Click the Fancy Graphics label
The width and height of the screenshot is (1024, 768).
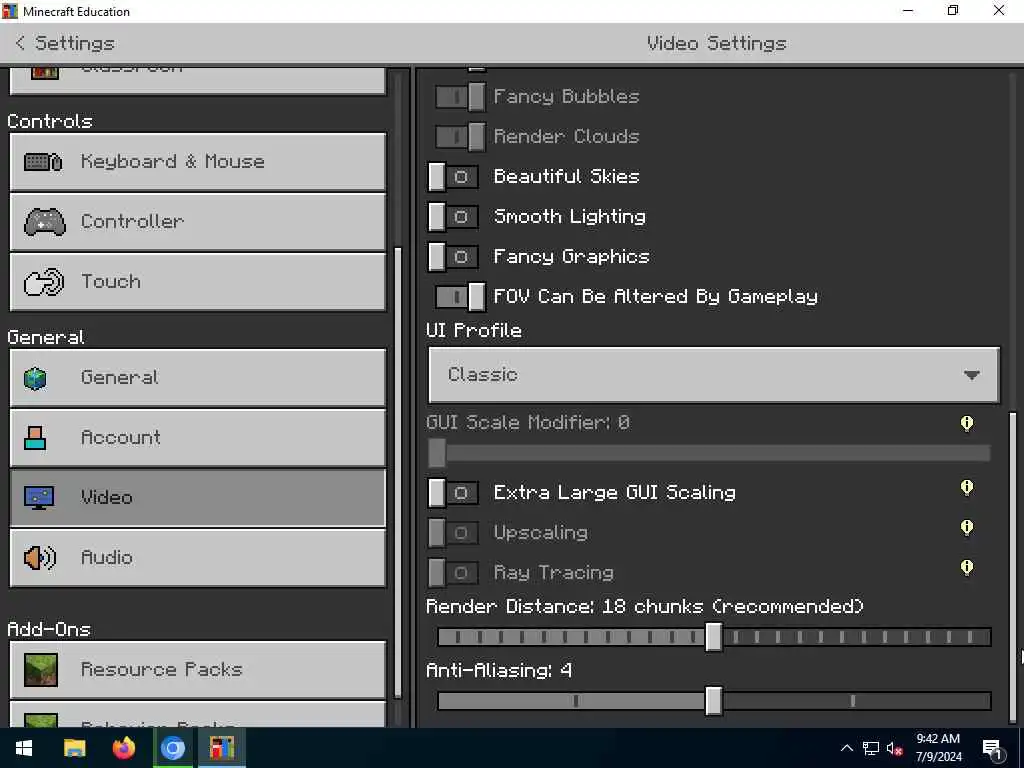tap(571, 257)
